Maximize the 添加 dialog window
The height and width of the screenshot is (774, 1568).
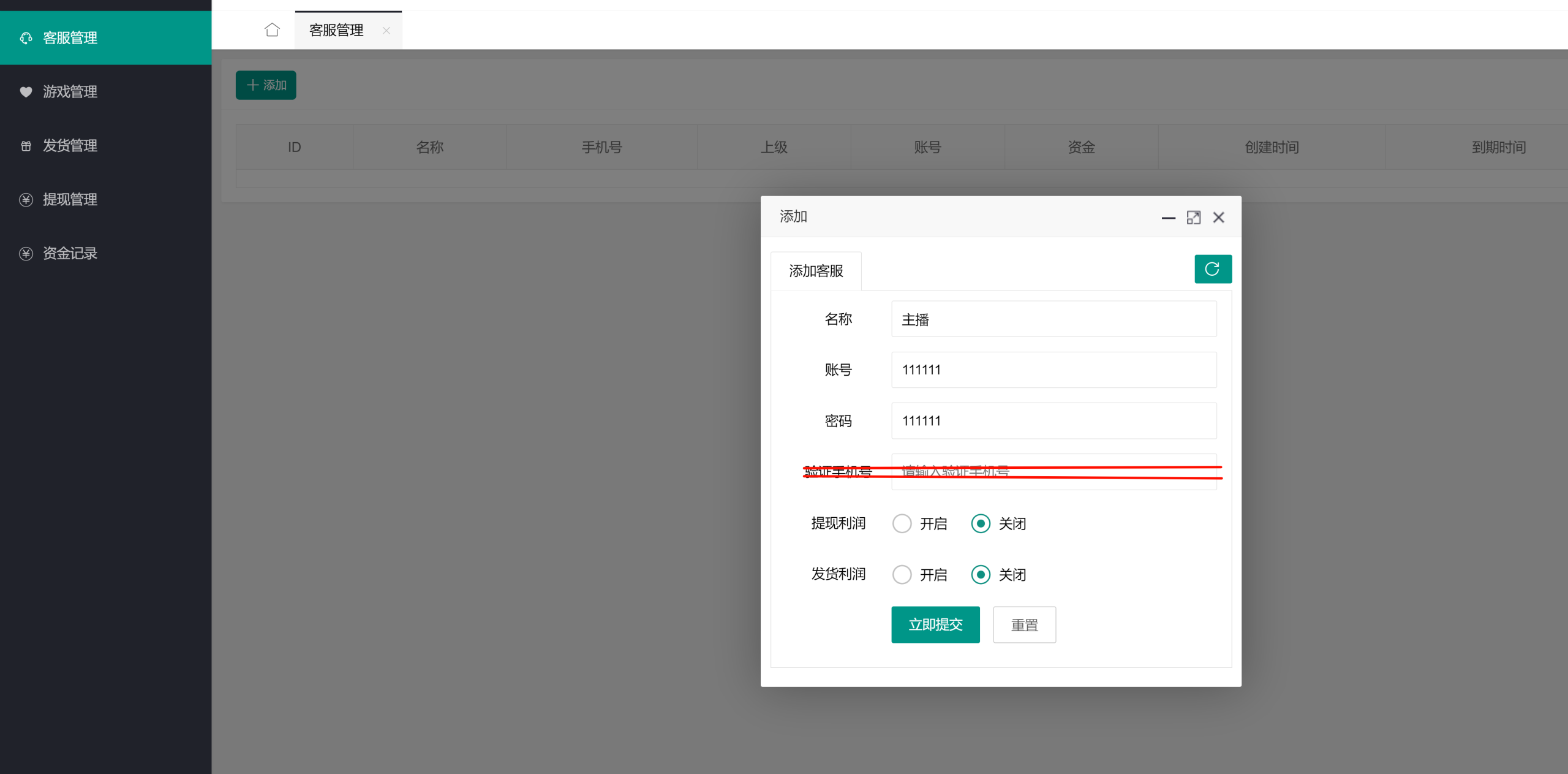click(x=1193, y=218)
